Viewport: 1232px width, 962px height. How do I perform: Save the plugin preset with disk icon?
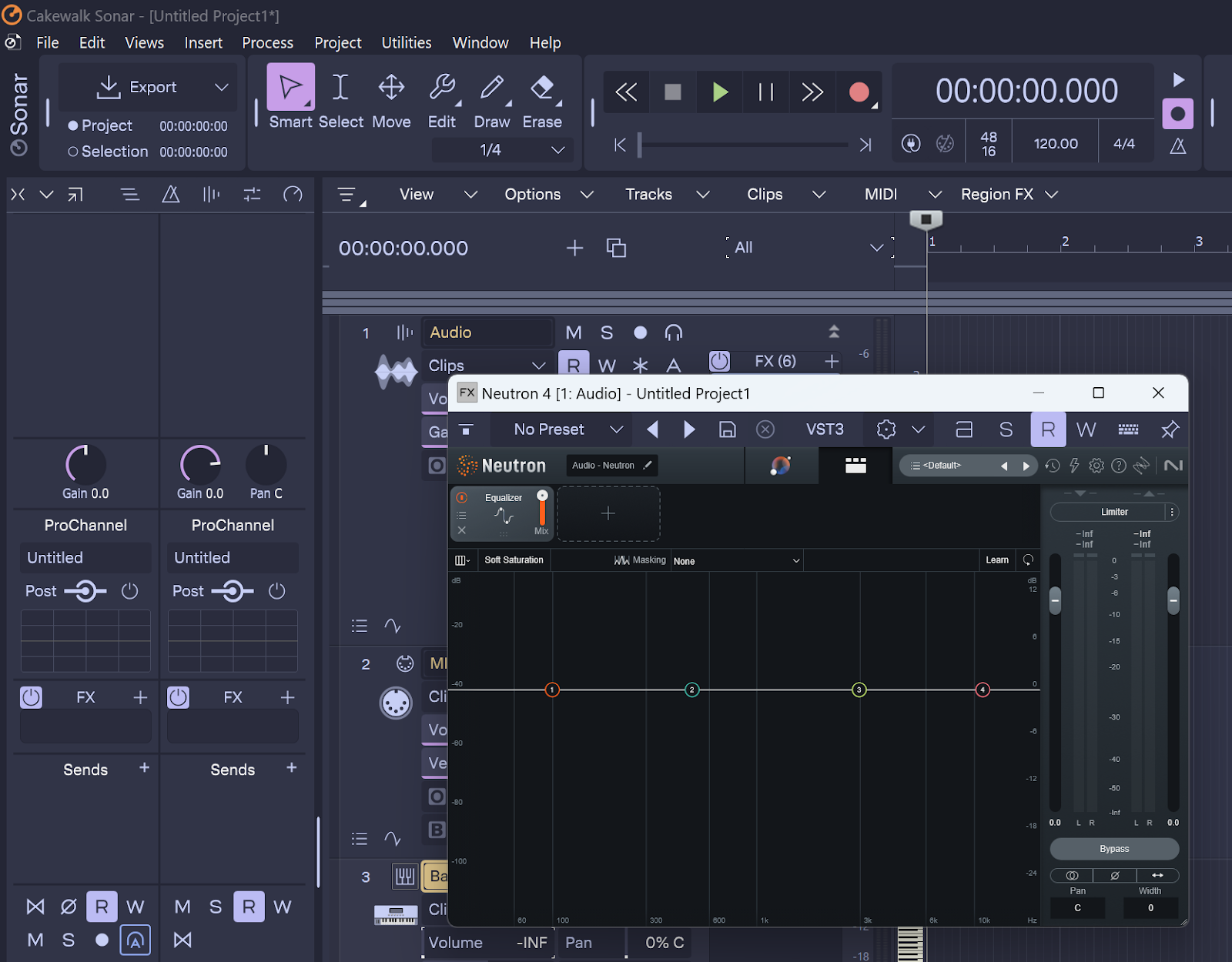727,429
